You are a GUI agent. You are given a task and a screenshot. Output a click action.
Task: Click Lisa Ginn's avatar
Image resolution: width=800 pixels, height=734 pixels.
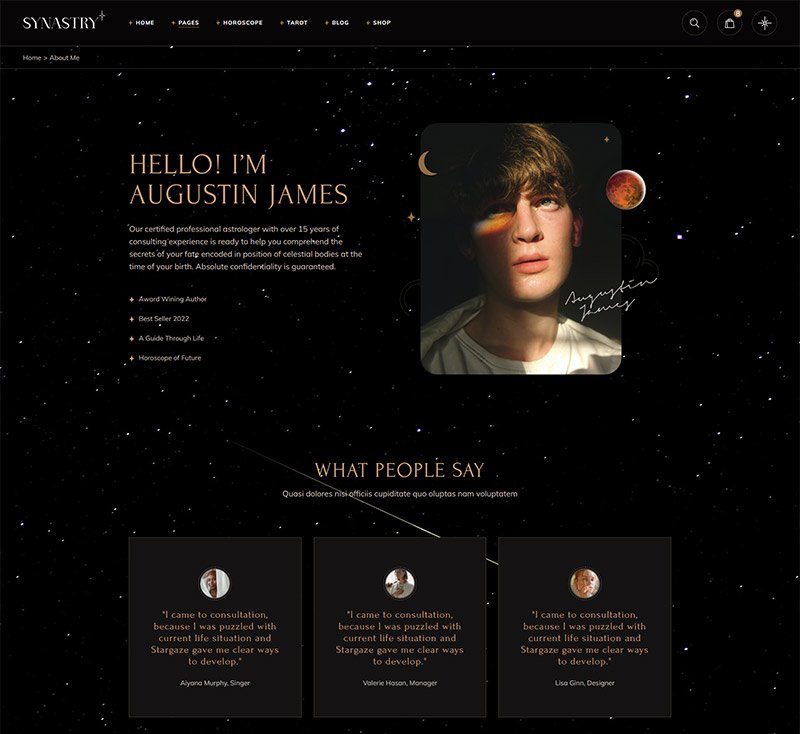pyautogui.click(x=584, y=582)
